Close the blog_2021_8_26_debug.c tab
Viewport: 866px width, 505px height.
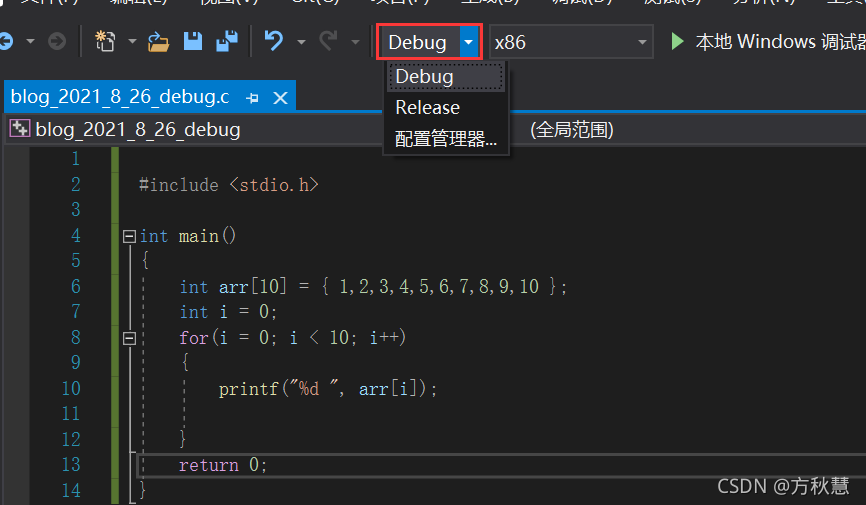tap(281, 98)
